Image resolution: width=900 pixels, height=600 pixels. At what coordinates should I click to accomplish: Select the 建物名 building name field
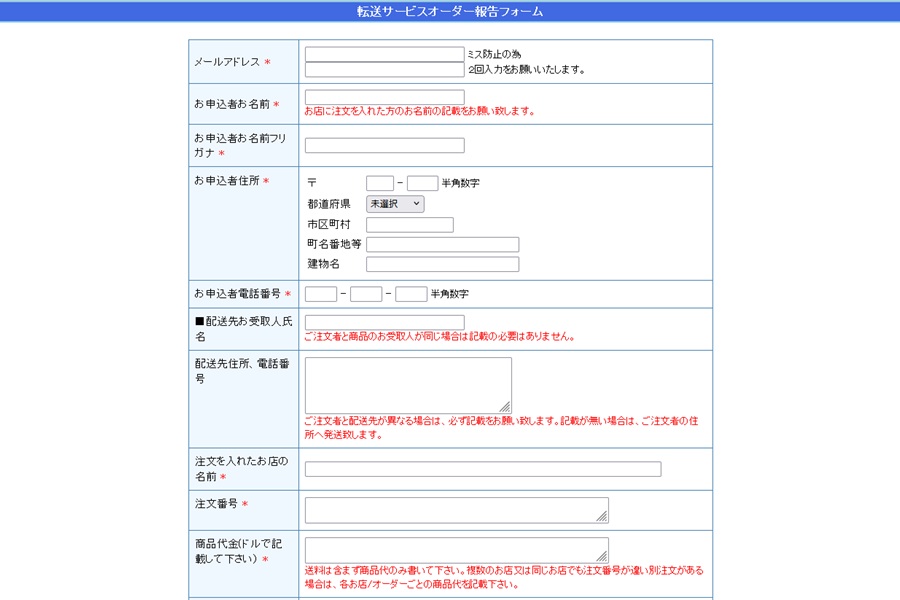coord(442,265)
